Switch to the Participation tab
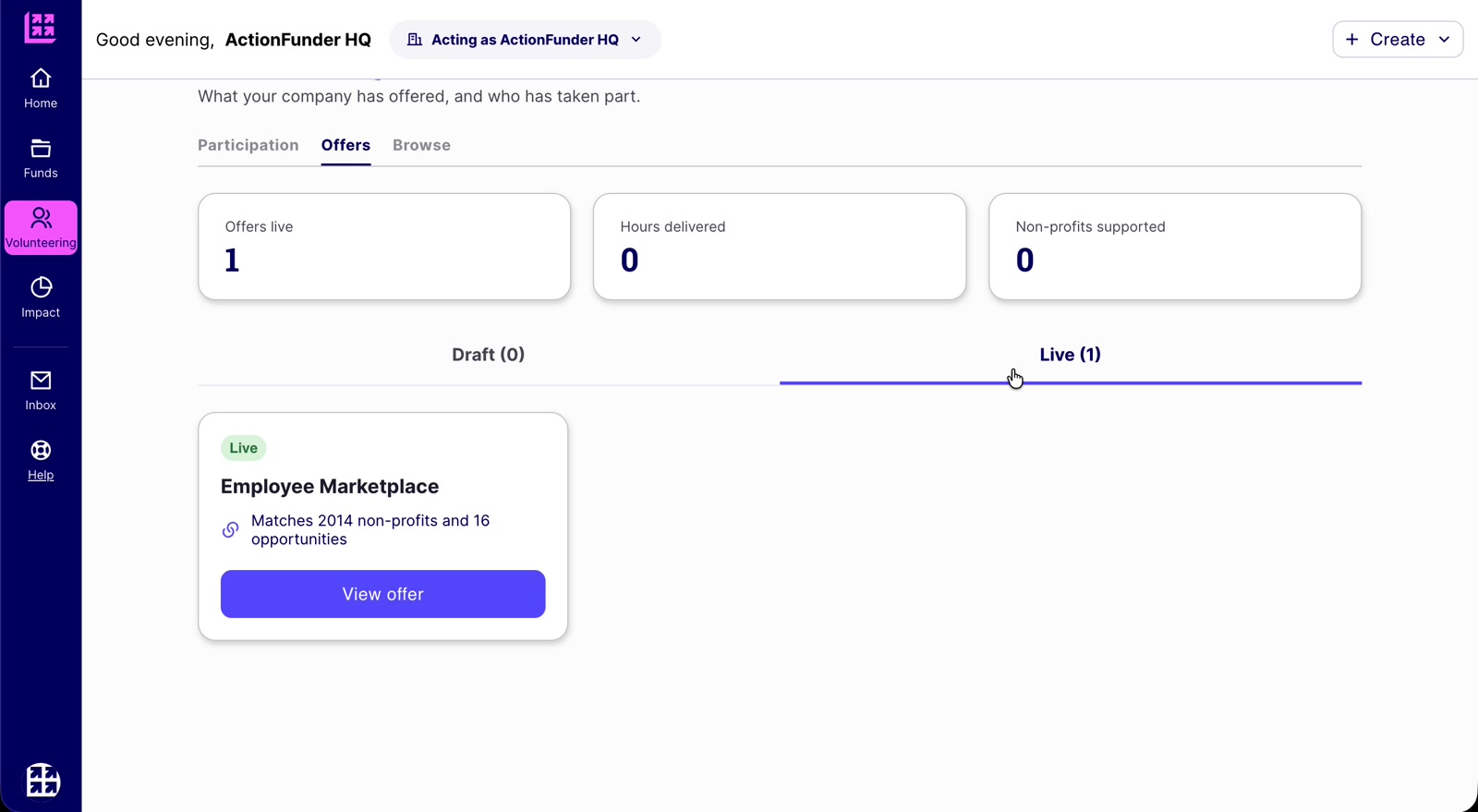This screenshot has height=812, width=1478. click(x=248, y=145)
